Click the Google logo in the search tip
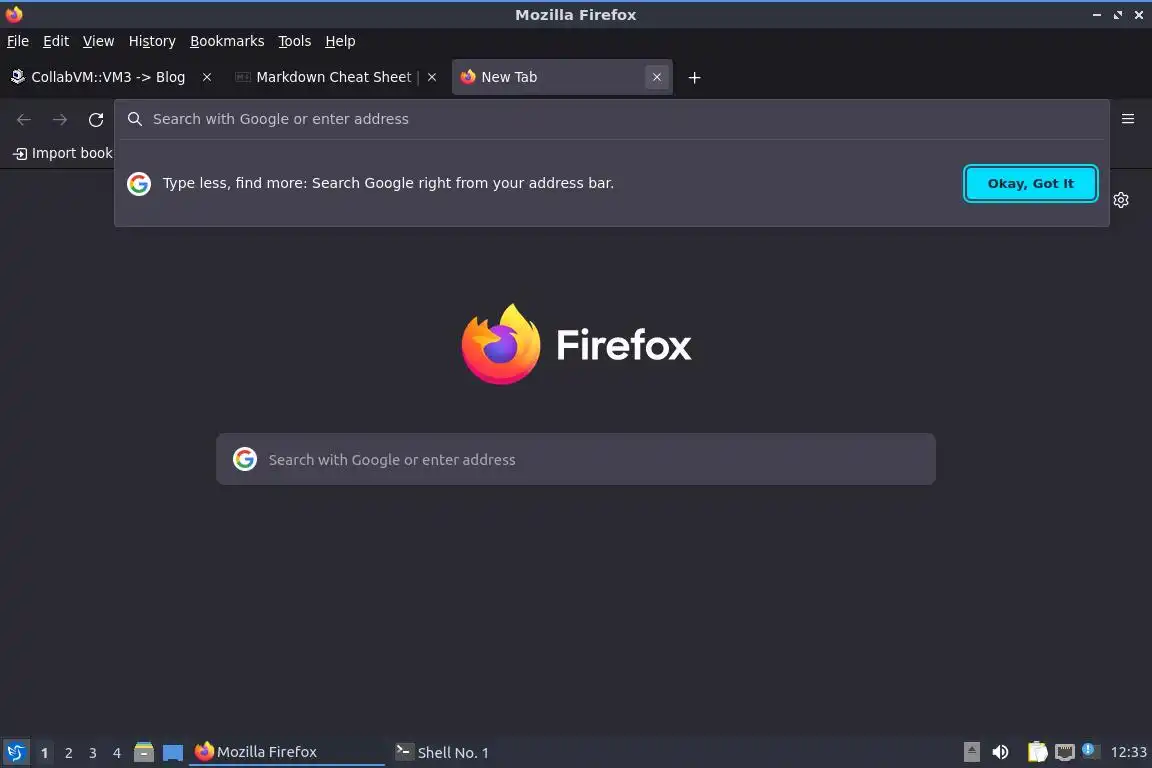Screen dimensions: 1152x768 click(x=139, y=184)
